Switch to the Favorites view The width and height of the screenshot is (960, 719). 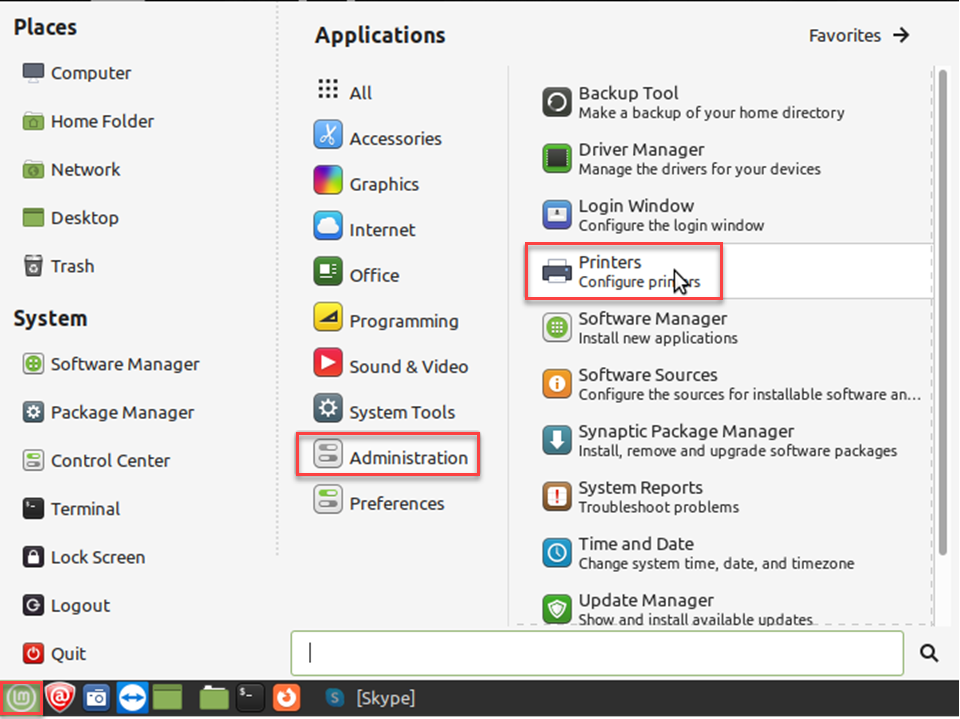point(859,35)
